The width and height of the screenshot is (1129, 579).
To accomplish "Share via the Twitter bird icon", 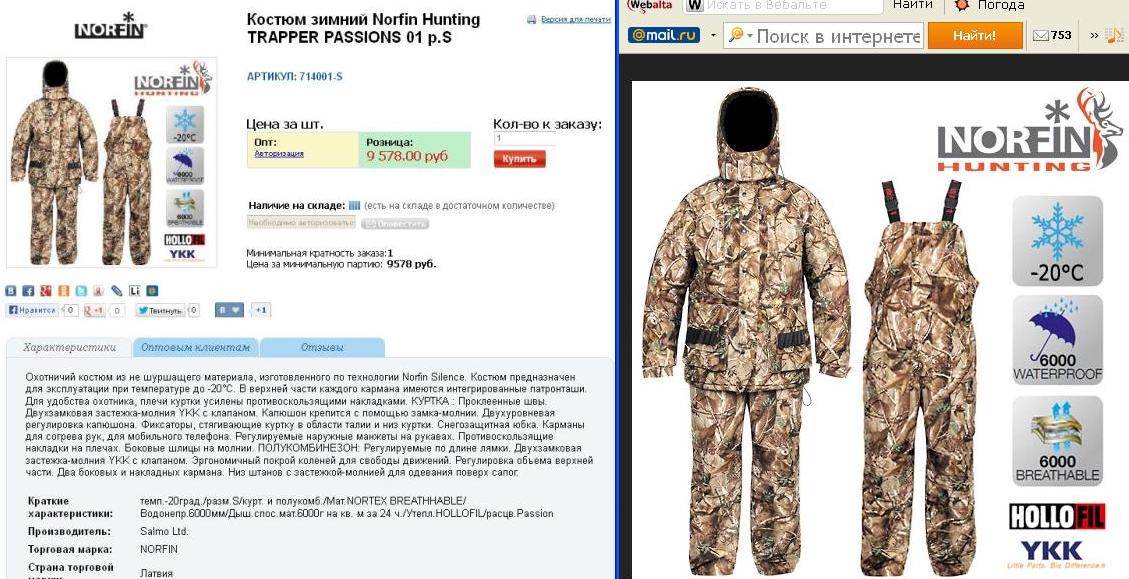I will (x=81, y=291).
